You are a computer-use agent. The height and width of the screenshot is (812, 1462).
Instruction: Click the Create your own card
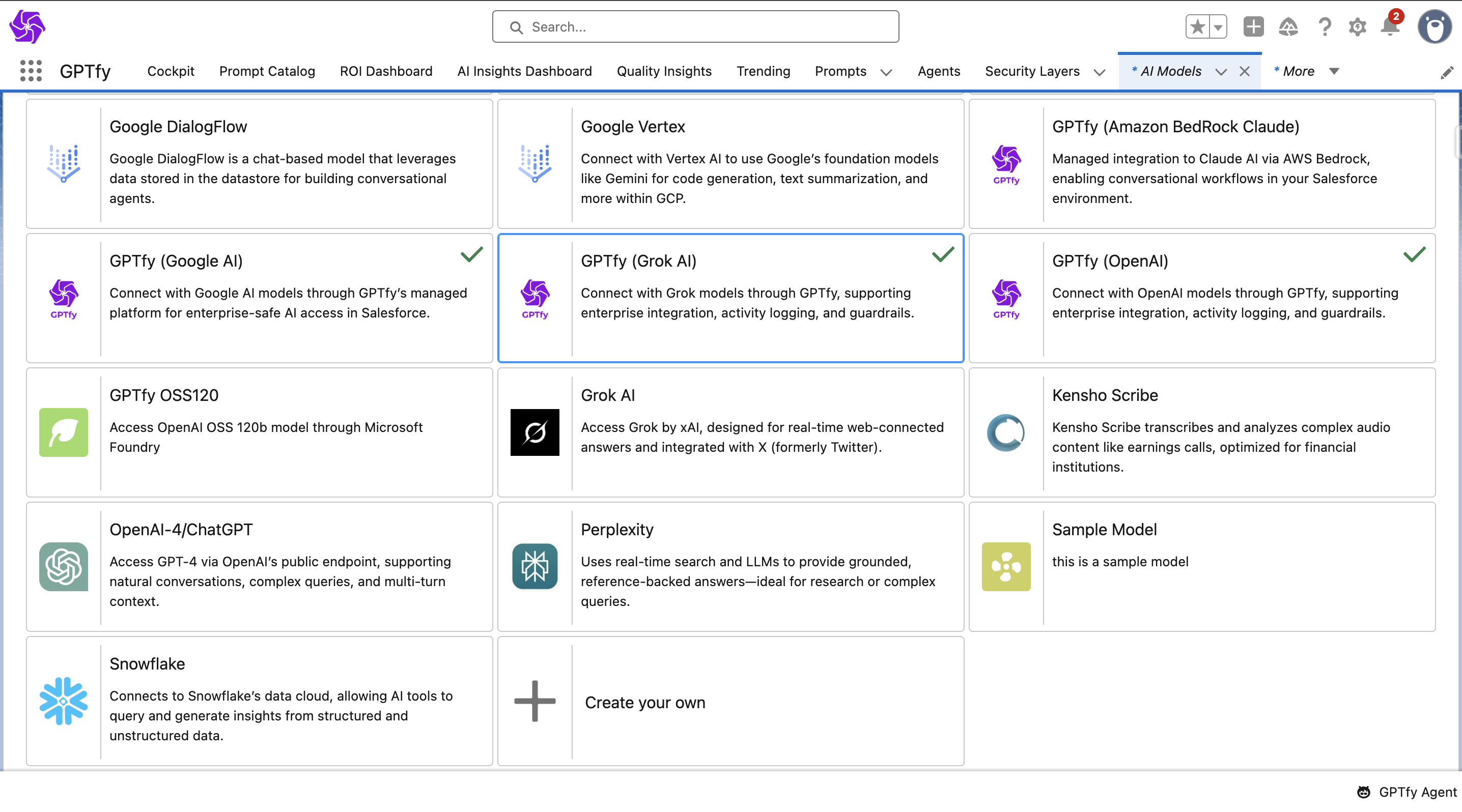click(730, 702)
